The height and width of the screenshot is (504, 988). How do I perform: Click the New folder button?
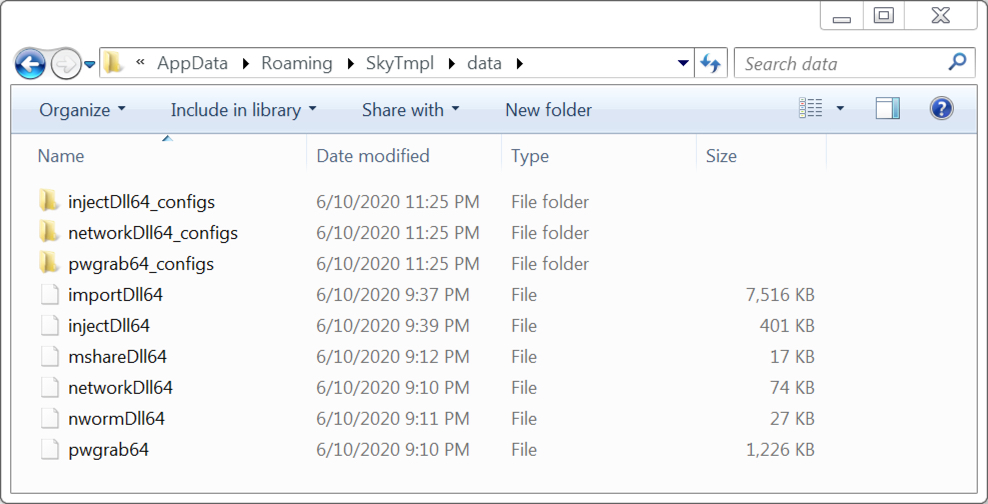[x=548, y=110]
